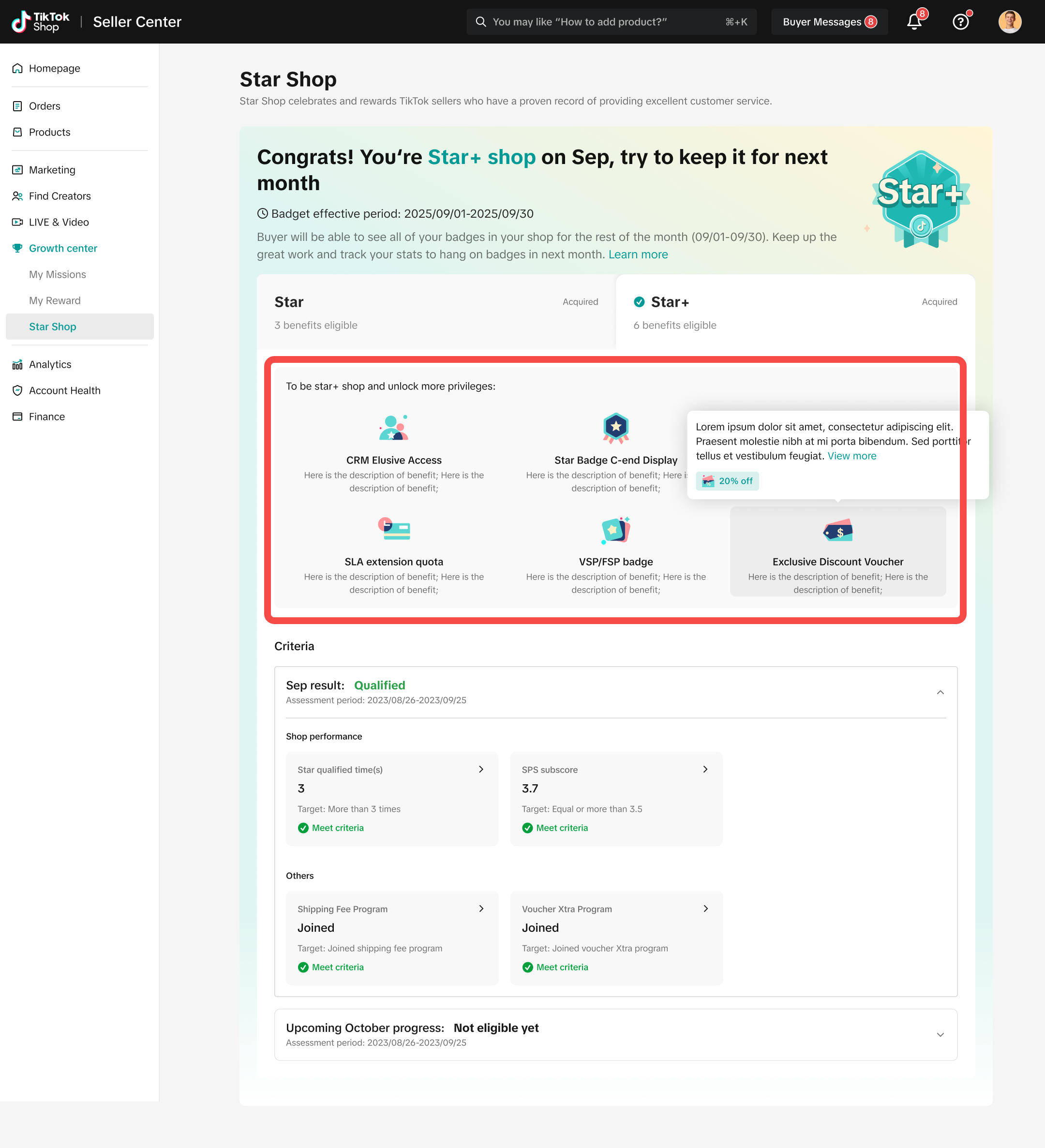Click the TikTok Shop logo
The image size is (1045, 1148).
41,22
